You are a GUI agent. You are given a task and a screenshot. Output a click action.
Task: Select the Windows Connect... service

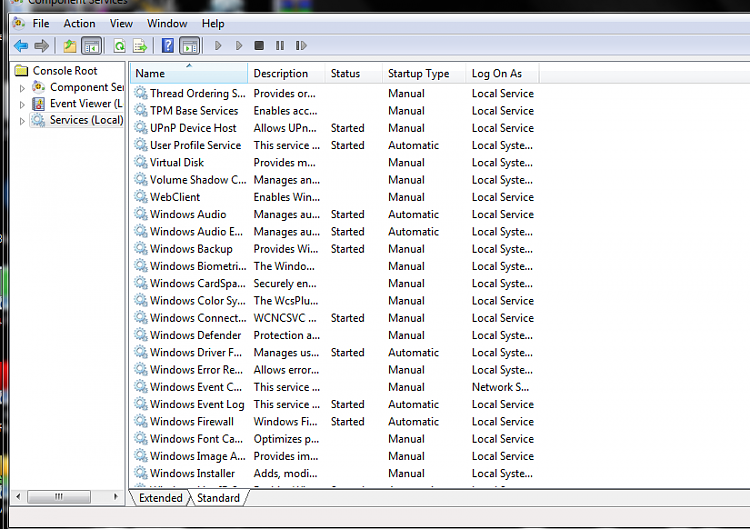click(335, 318)
